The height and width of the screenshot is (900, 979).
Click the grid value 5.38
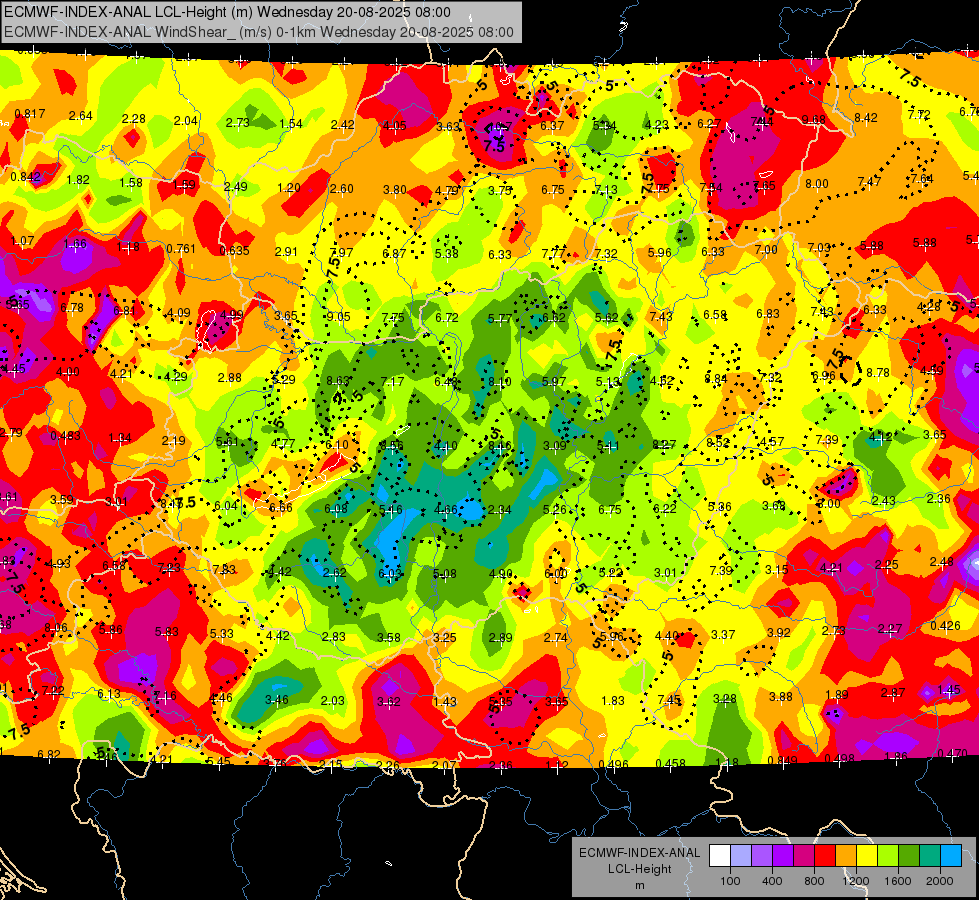(x=446, y=253)
